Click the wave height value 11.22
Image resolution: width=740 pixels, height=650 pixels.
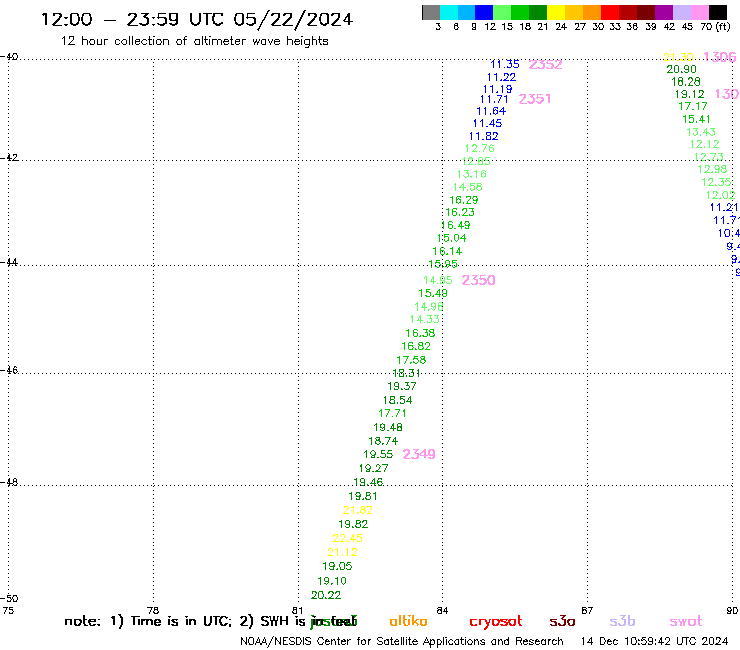point(501,77)
